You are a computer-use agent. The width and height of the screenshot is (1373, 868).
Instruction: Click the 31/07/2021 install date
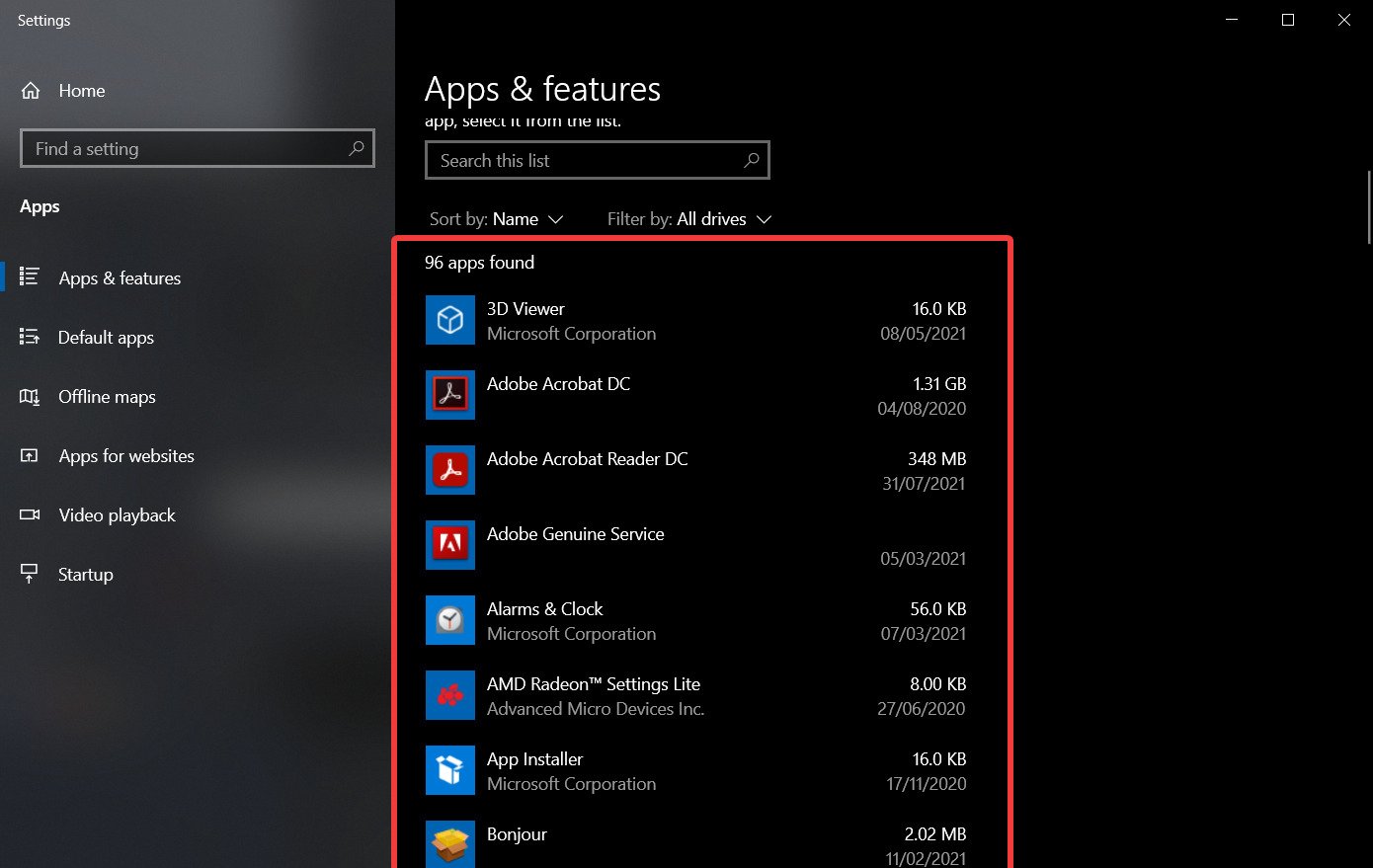pos(924,484)
